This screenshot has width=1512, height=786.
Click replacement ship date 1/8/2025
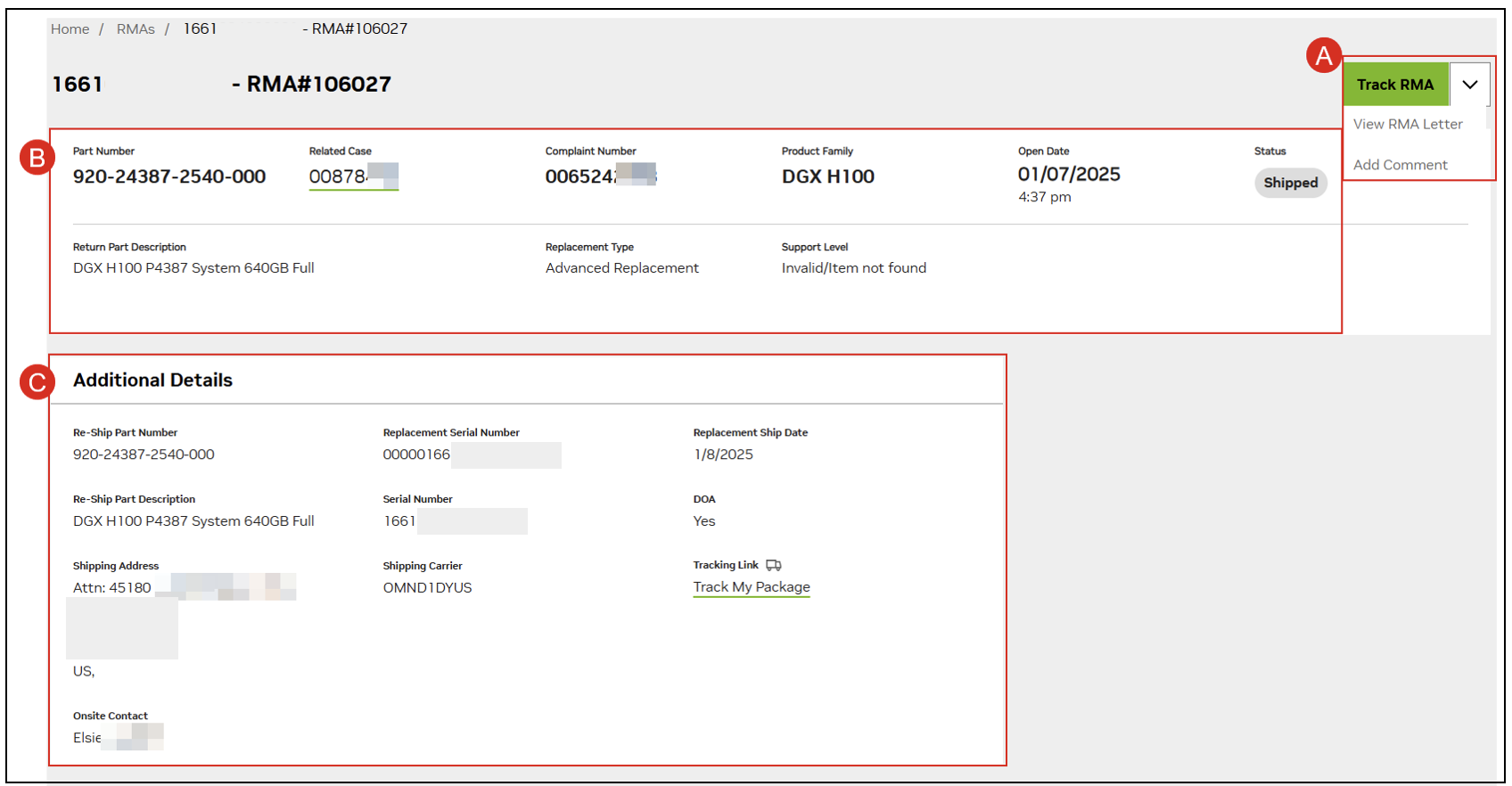[x=723, y=454]
